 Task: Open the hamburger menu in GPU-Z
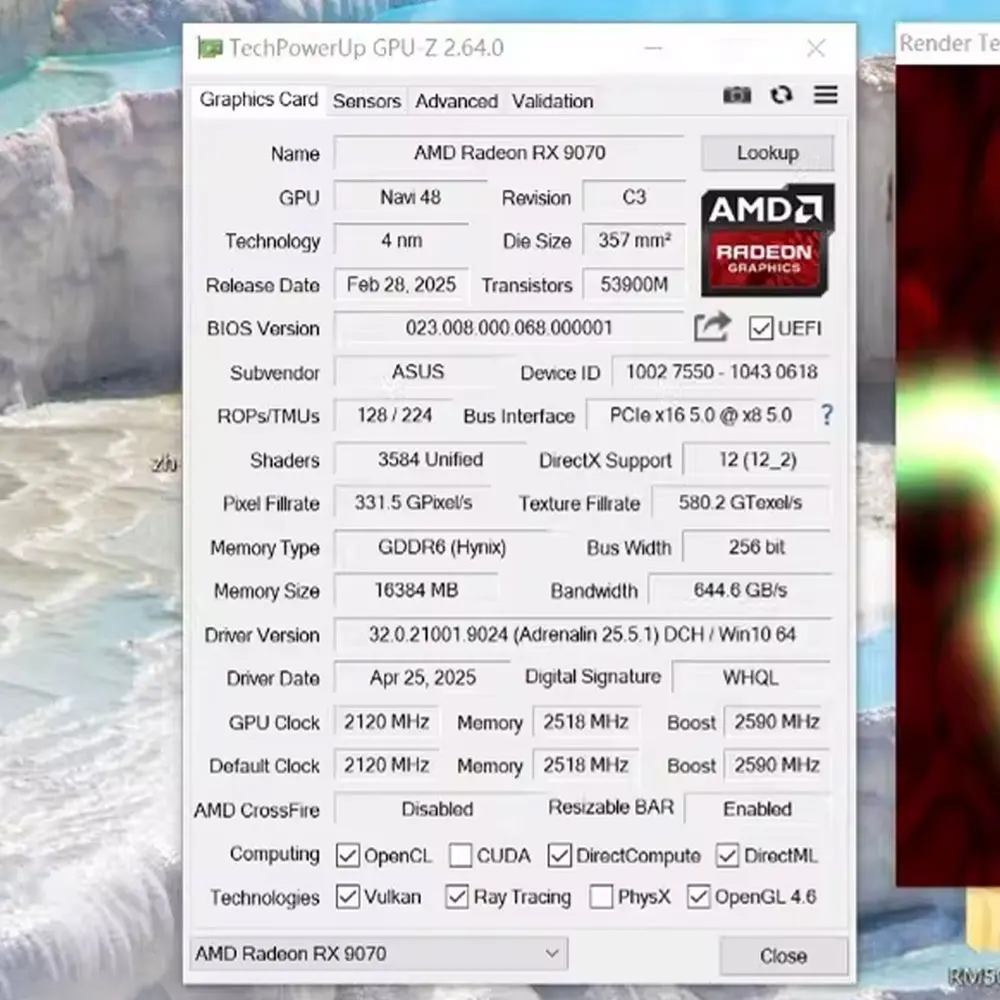pos(825,95)
